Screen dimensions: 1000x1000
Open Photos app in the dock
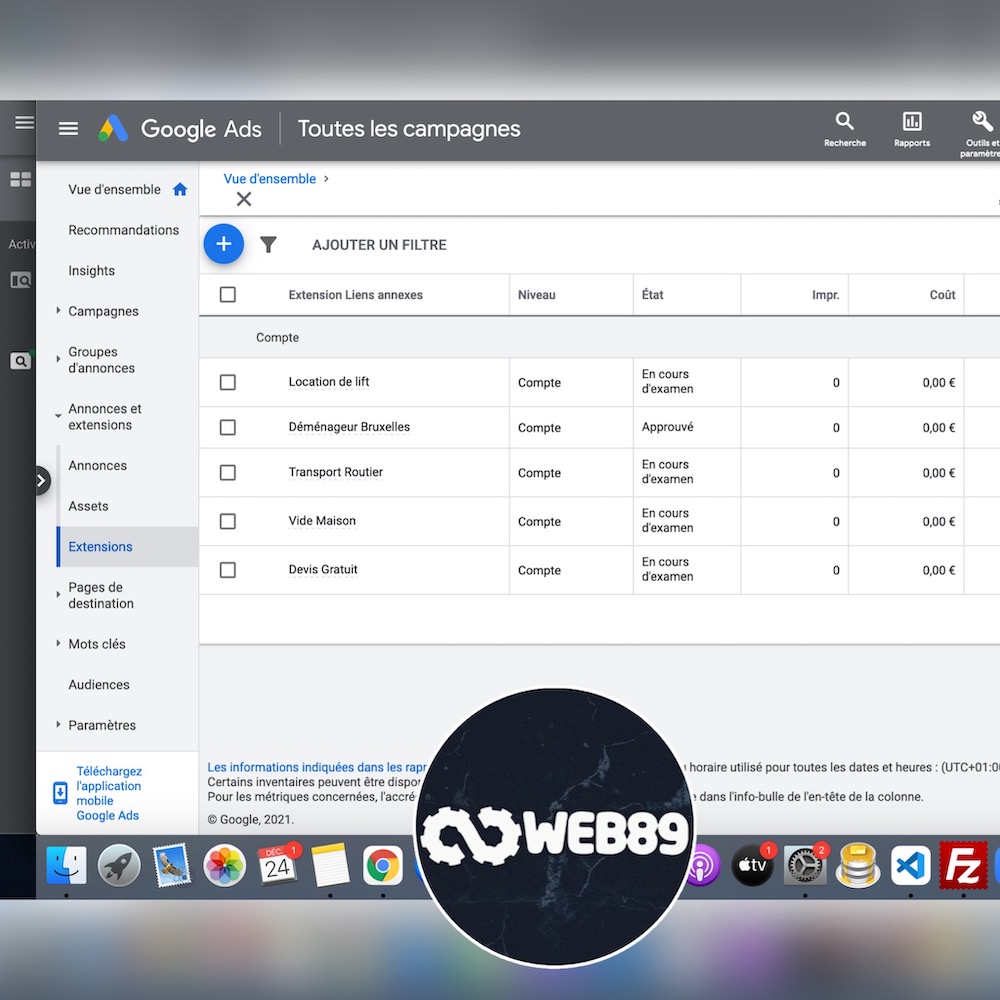(x=224, y=865)
